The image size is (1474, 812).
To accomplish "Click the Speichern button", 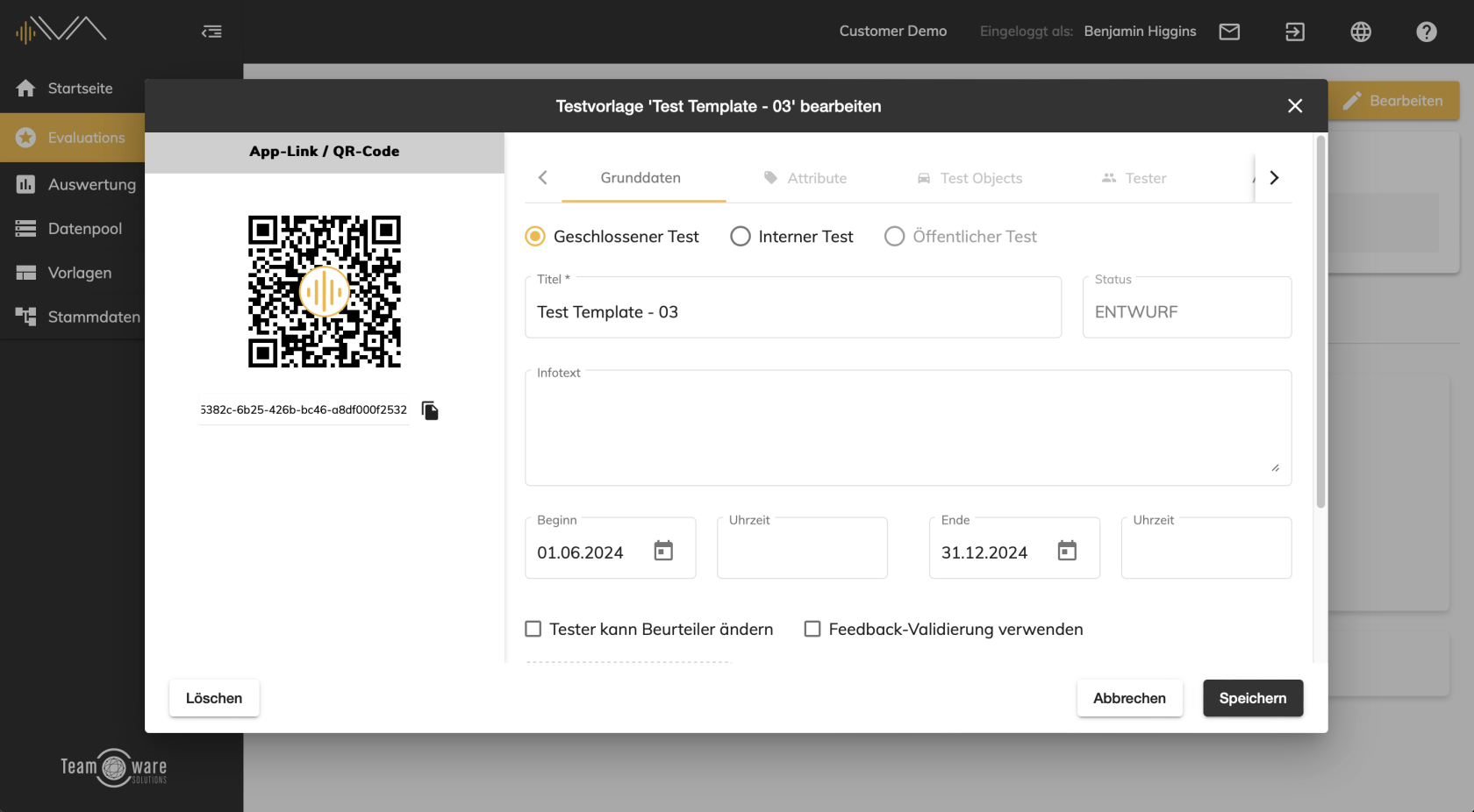I will pyautogui.click(x=1253, y=698).
